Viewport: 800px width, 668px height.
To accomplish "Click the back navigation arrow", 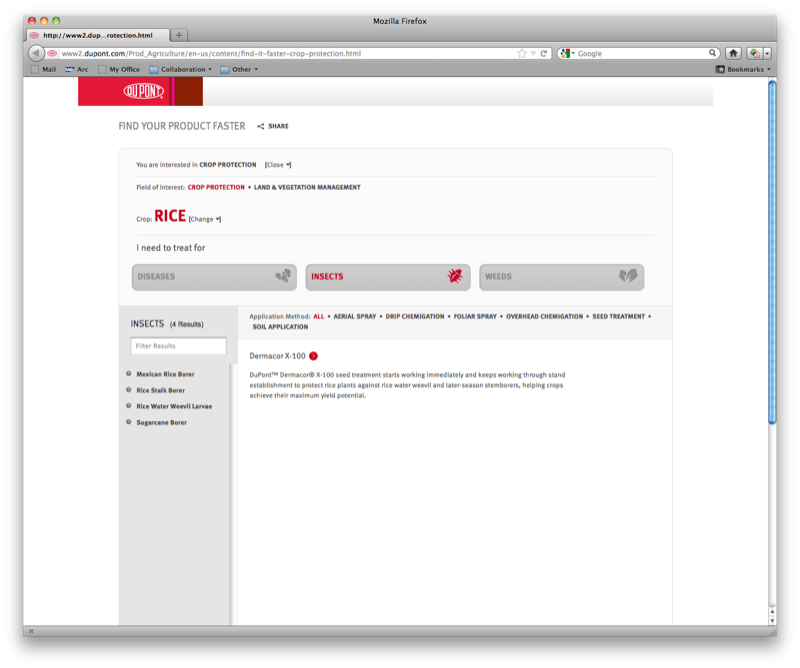I will [x=35, y=53].
